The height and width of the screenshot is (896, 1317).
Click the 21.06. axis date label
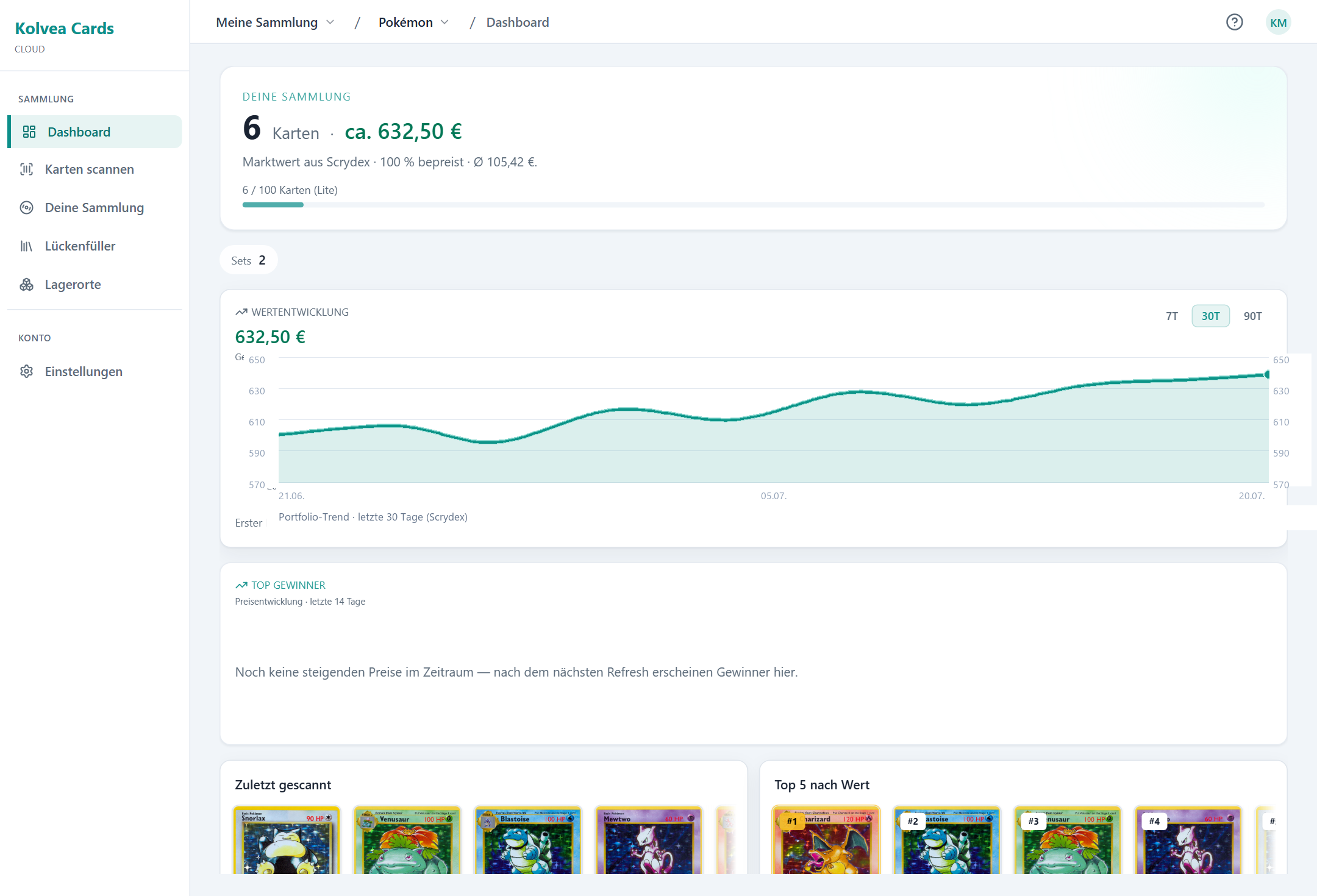291,496
